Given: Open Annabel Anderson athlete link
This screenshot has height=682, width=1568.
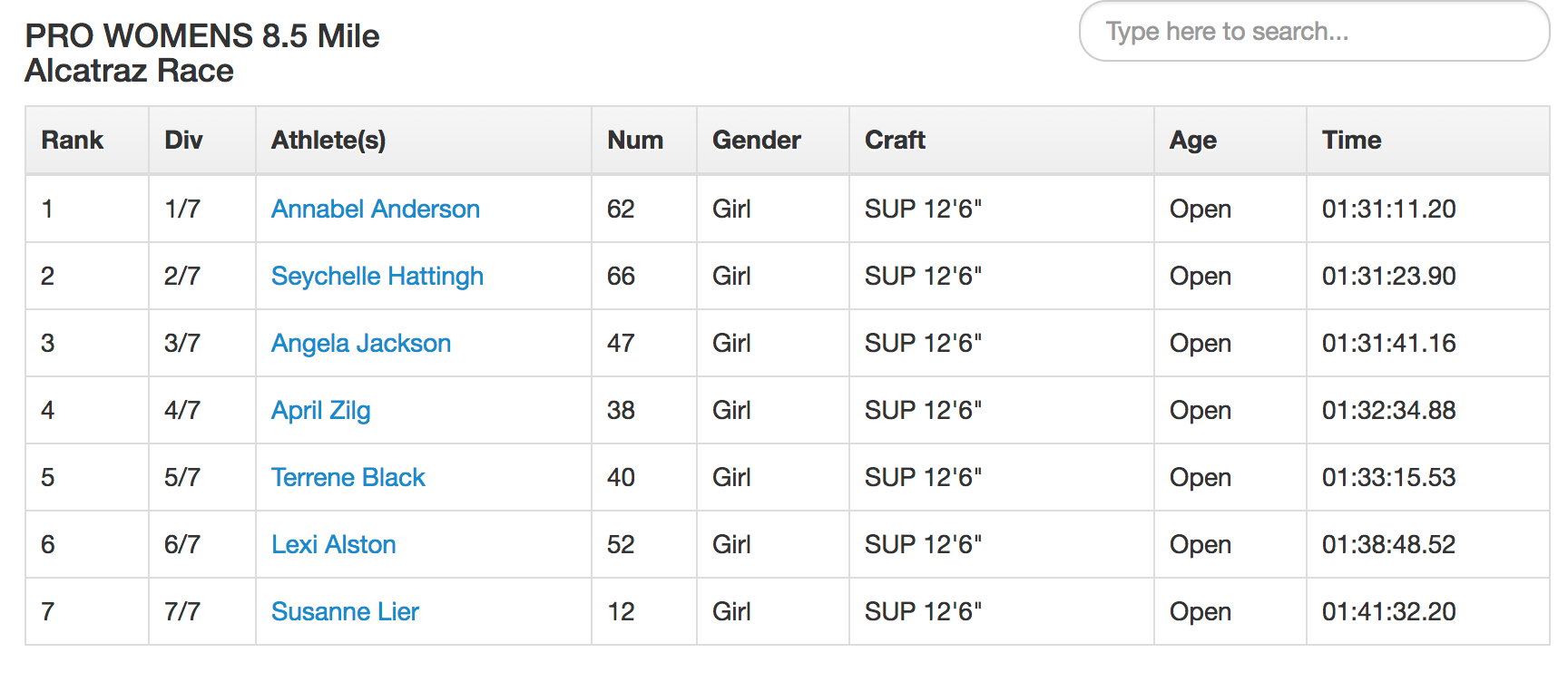Looking at the screenshot, I should pyautogui.click(x=375, y=209).
